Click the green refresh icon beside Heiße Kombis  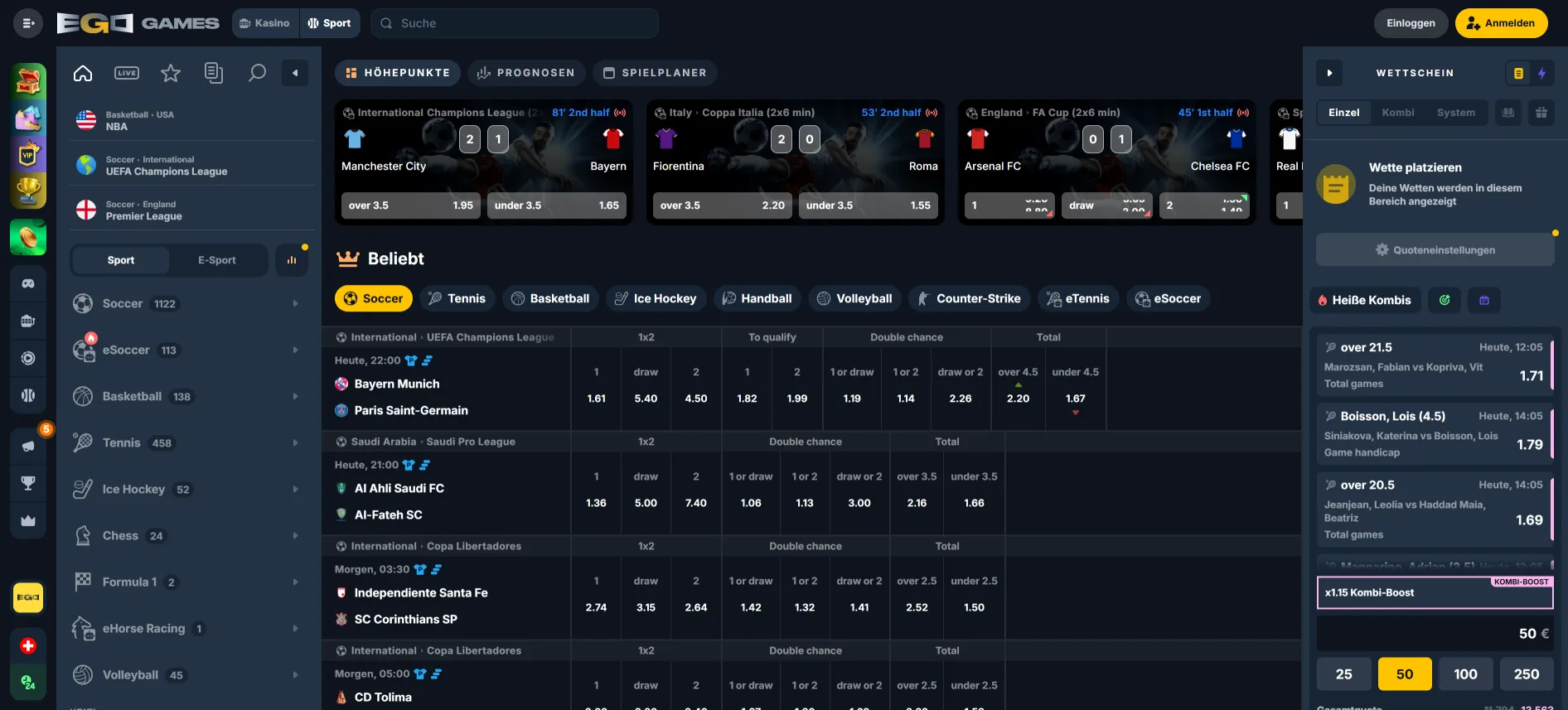(x=1445, y=300)
